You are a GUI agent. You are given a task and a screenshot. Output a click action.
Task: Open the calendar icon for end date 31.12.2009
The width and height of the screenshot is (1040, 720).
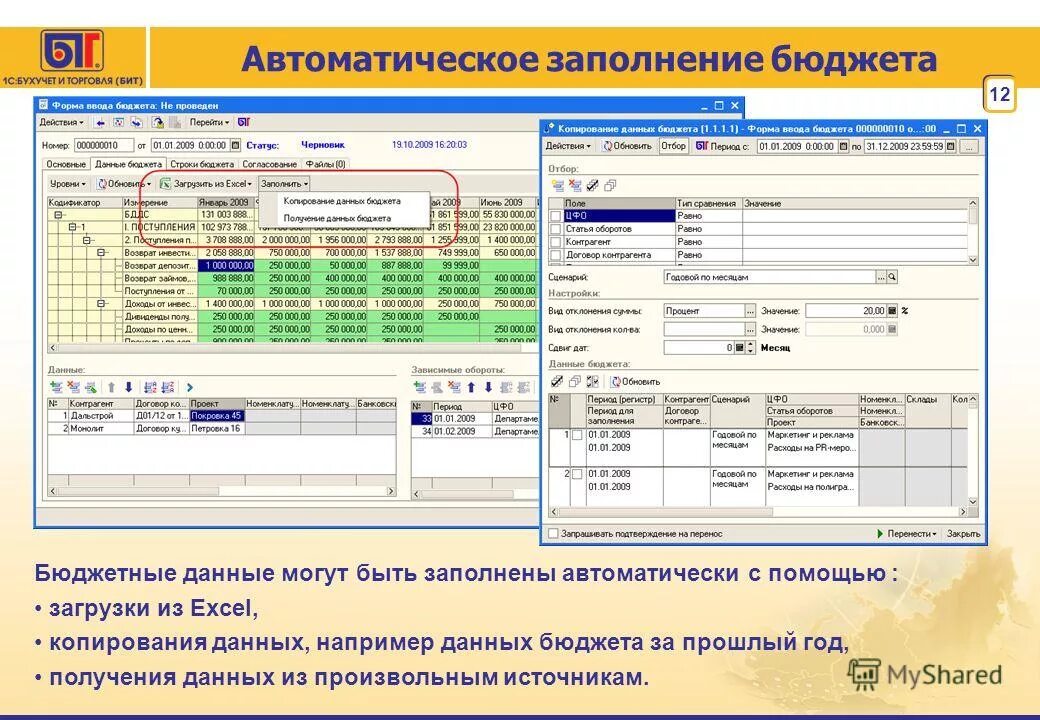tap(948, 146)
